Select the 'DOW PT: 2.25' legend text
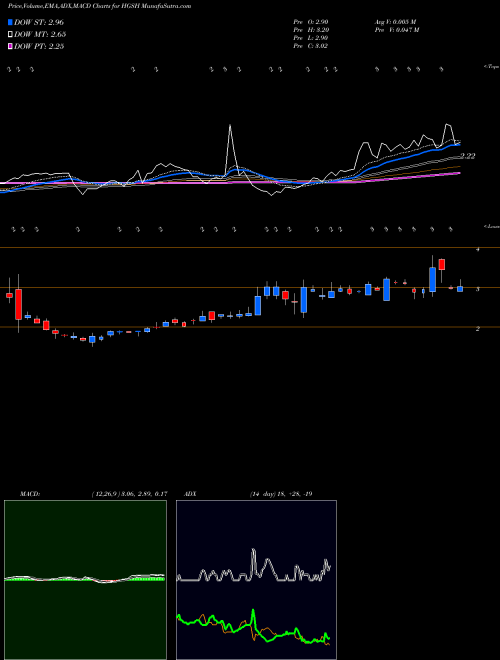500x660 pixels. point(39,47)
